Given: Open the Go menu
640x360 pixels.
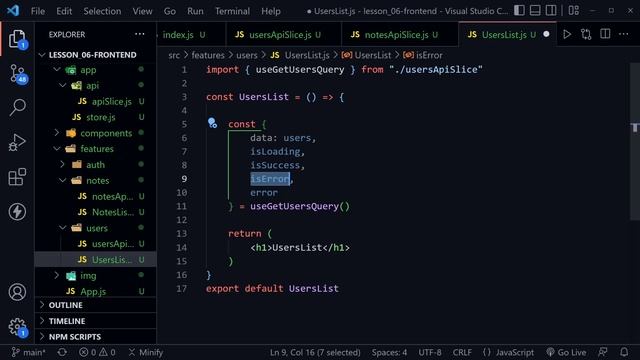Looking at the screenshot, I should (x=170, y=11).
